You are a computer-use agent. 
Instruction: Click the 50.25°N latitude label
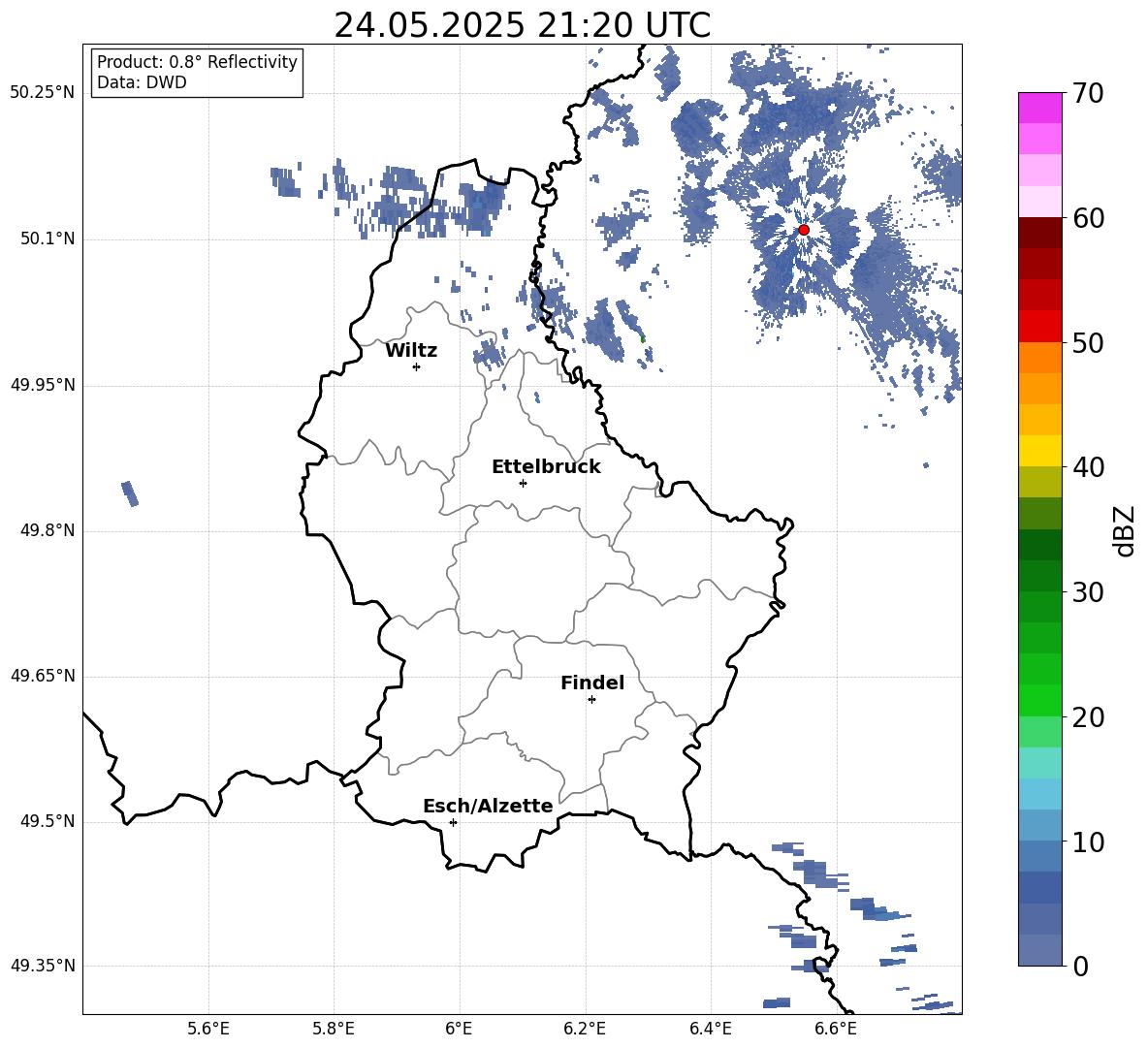pyautogui.click(x=43, y=93)
